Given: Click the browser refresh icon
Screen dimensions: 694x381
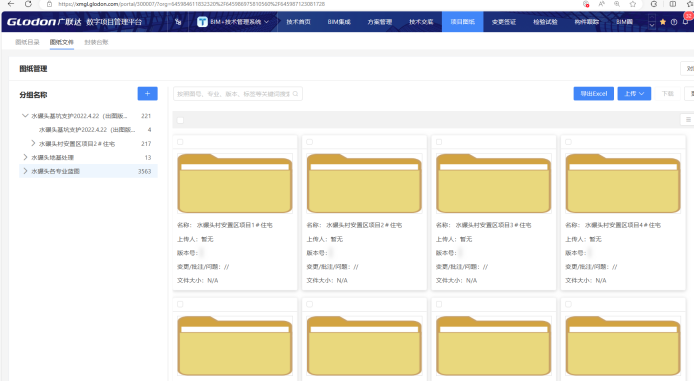Looking at the screenshot, I should point(28,4).
